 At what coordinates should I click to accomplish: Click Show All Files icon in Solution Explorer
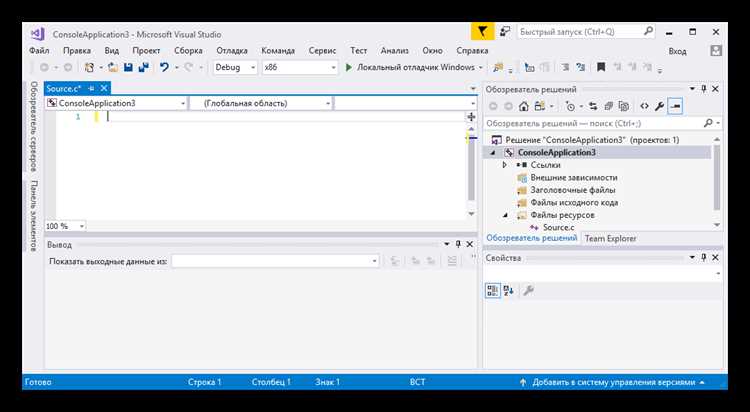pos(623,106)
